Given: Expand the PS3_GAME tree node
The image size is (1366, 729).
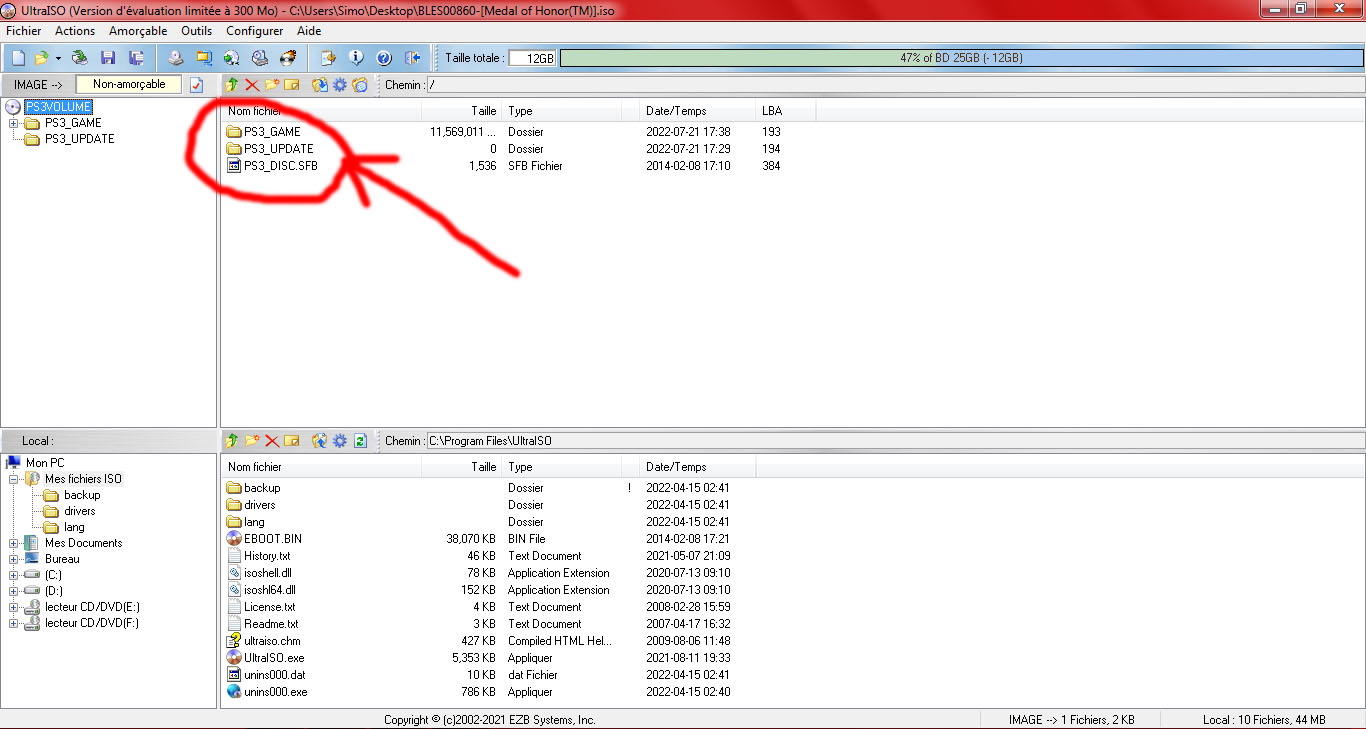Looking at the screenshot, I should pos(14,123).
